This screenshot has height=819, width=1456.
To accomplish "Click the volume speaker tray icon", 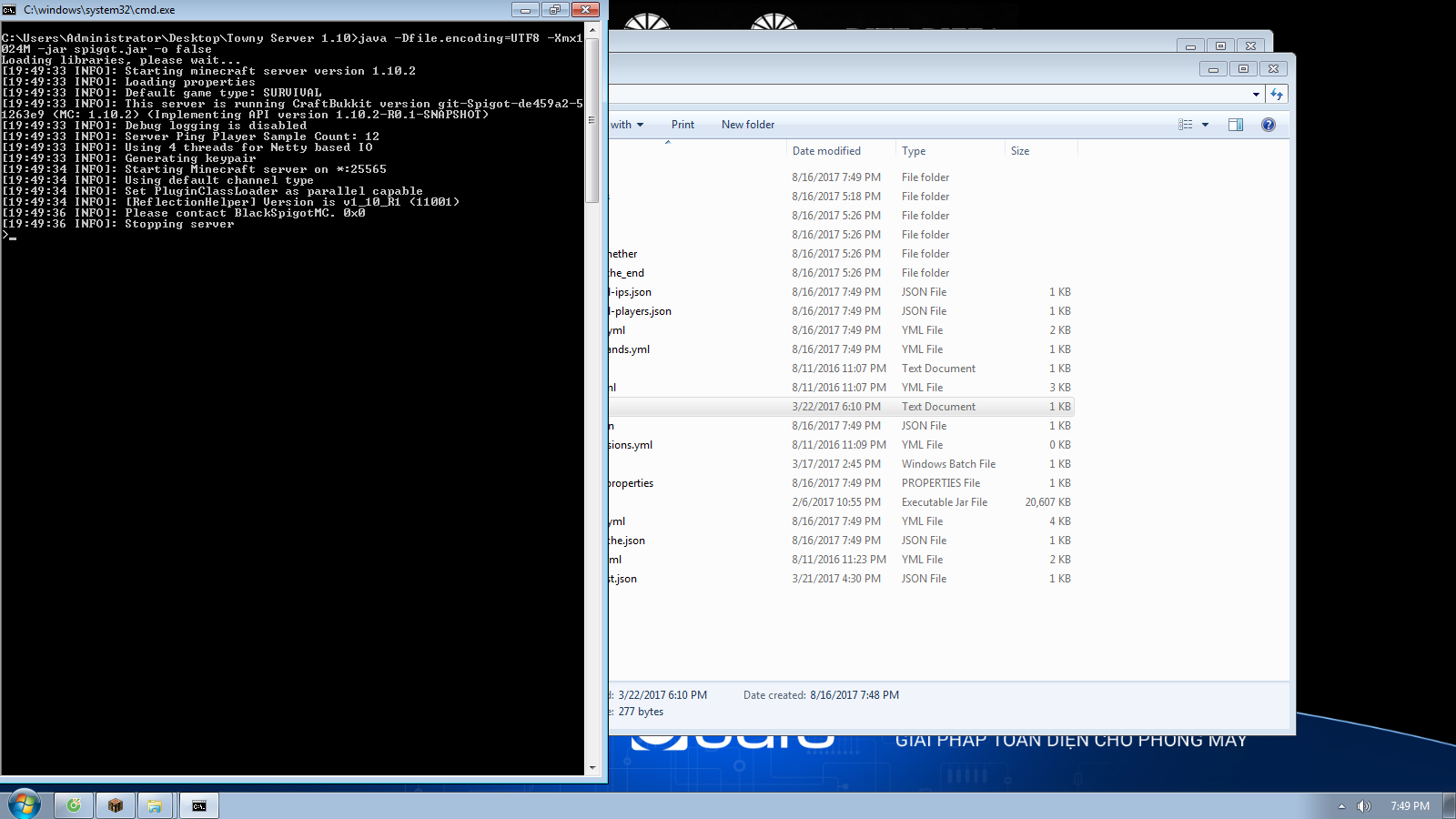I will click(x=1363, y=806).
